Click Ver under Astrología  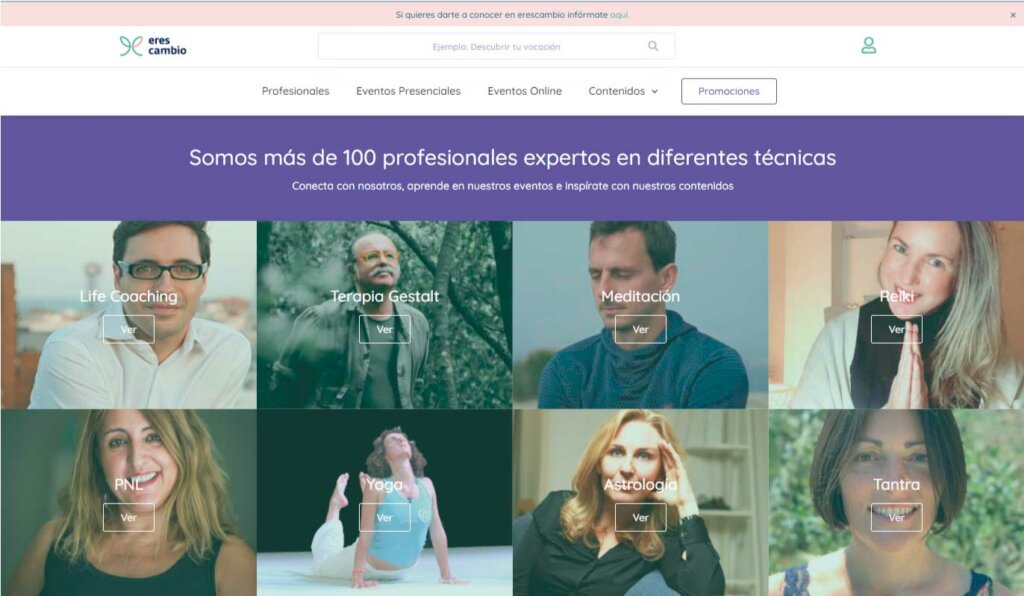coord(641,517)
